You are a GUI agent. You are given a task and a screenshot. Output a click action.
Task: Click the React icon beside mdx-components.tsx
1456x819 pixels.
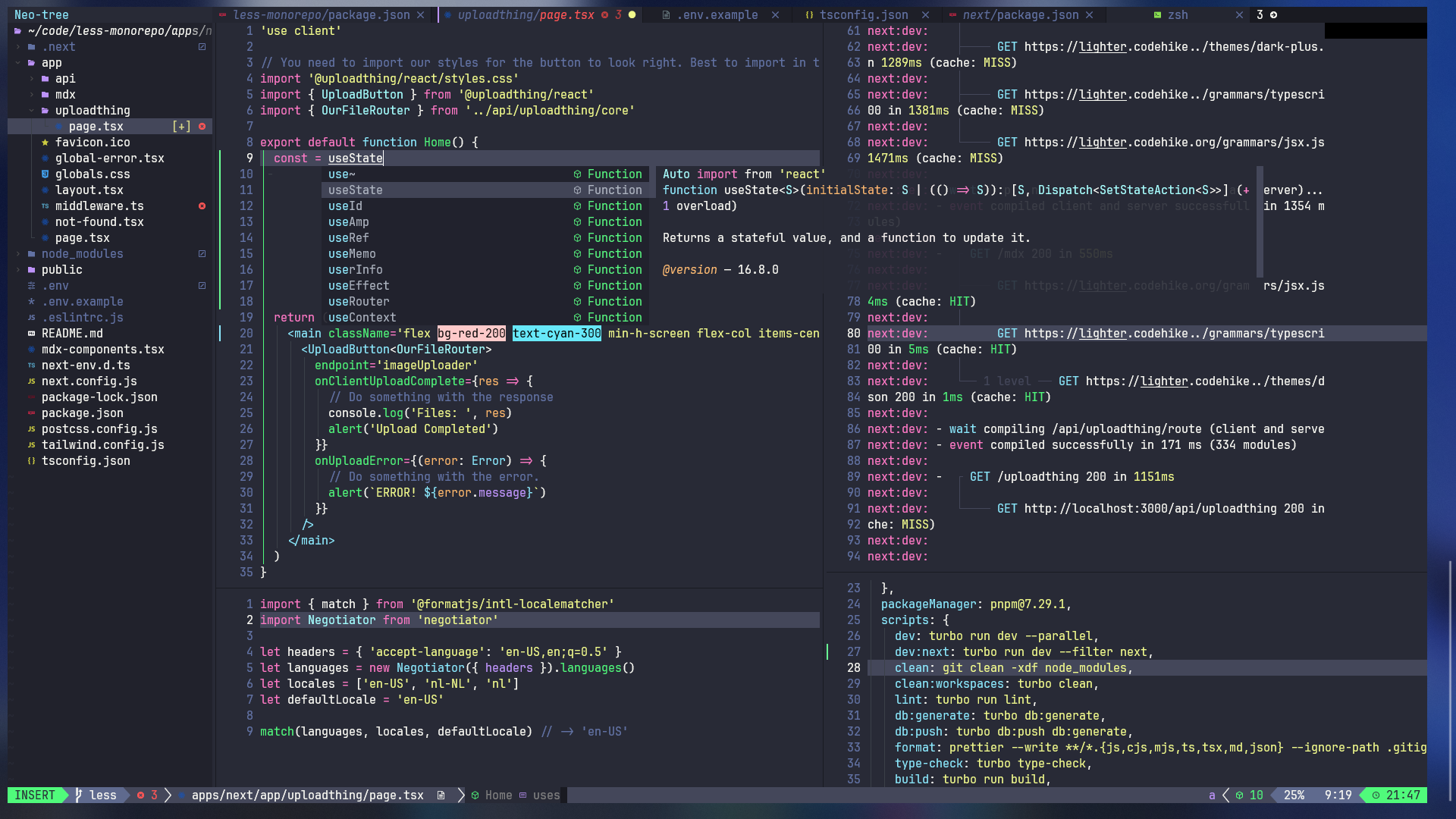click(31, 350)
